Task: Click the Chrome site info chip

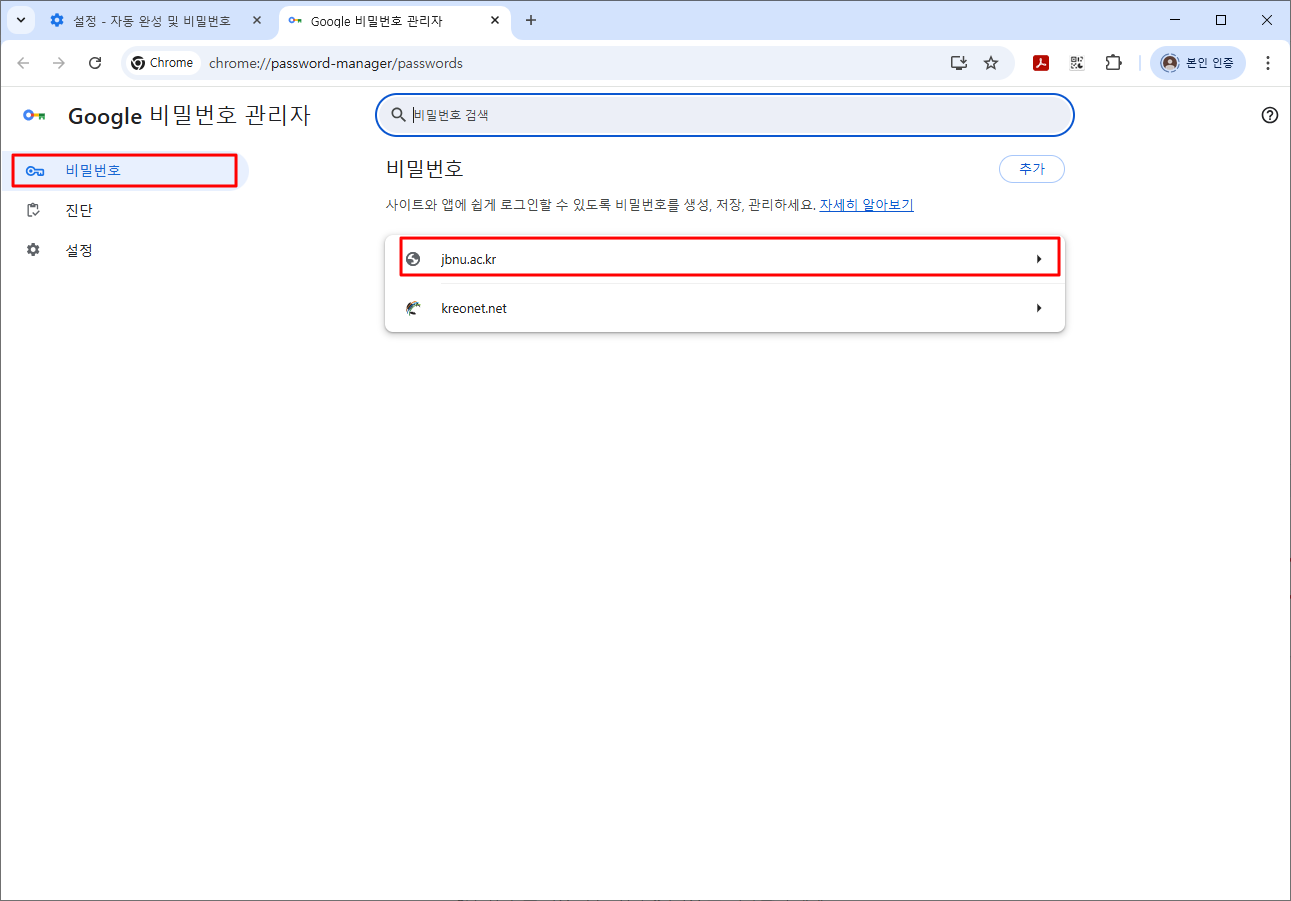Action: pos(162,63)
